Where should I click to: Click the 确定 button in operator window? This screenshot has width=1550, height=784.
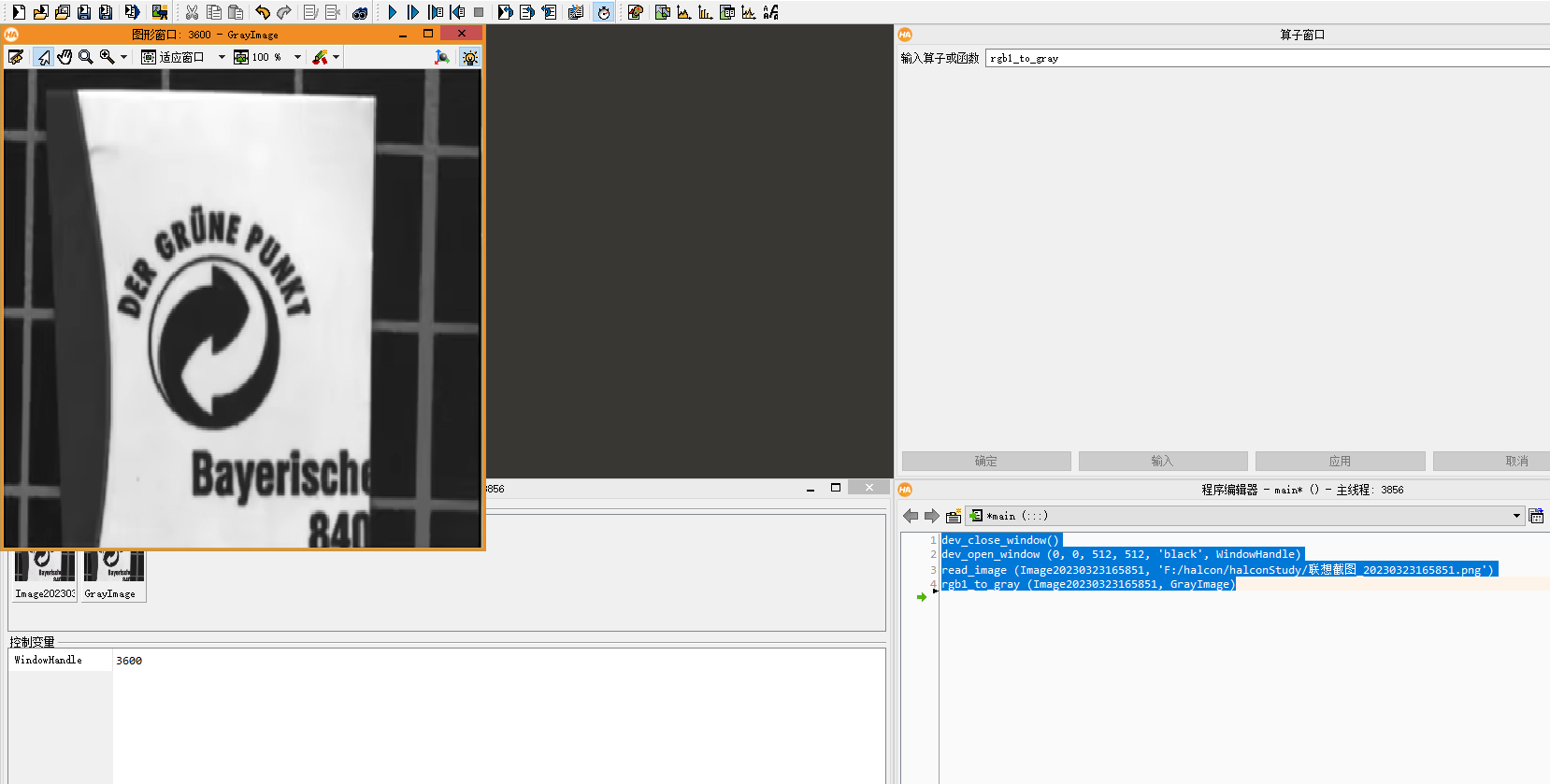pos(986,461)
